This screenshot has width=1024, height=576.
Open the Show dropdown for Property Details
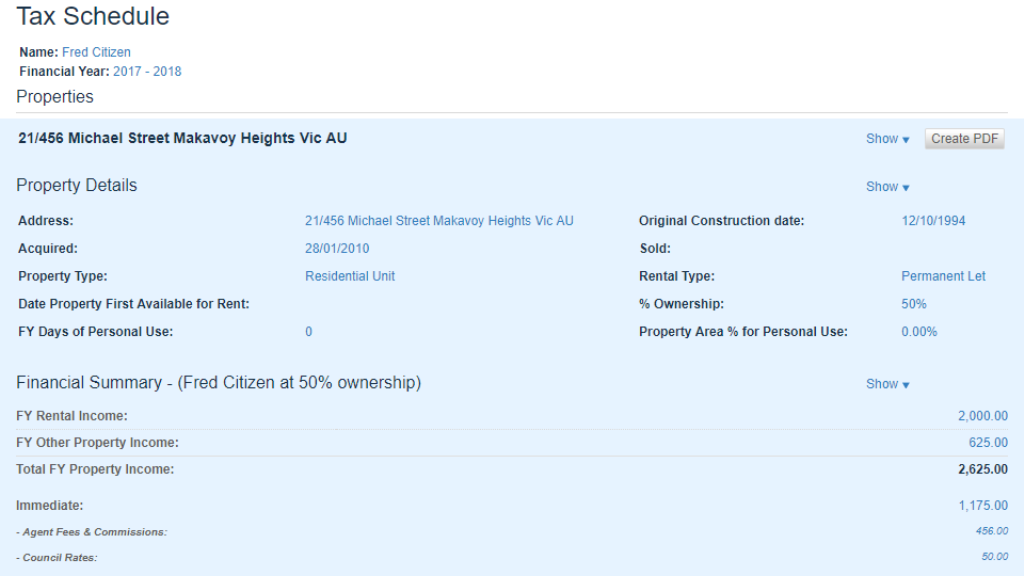(887, 187)
